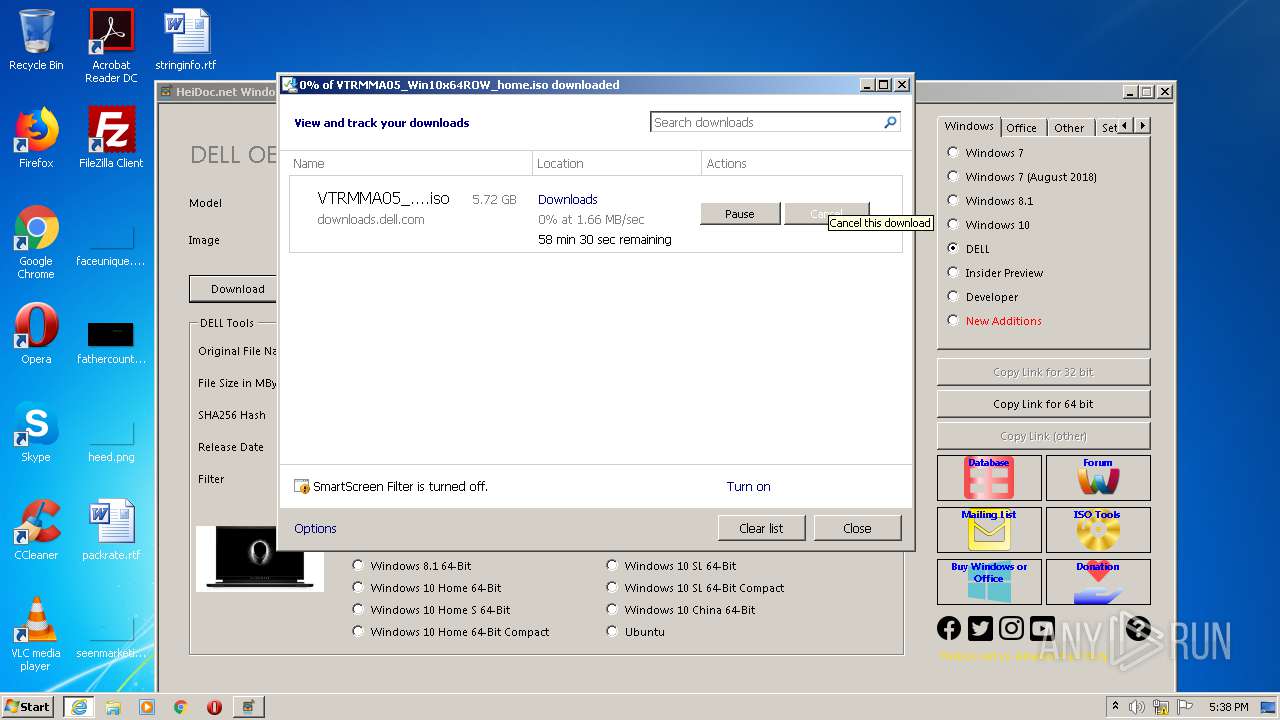This screenshot has height=720, width=1280.
Task: Click volume icon in system tray
Action: 1137,707
